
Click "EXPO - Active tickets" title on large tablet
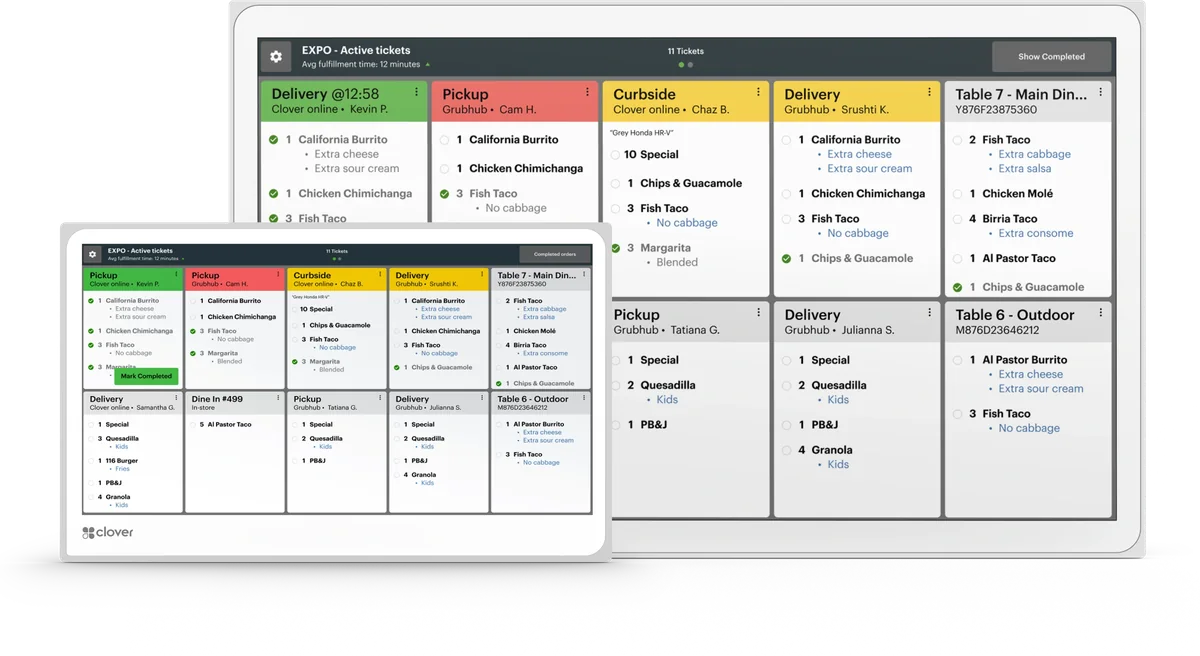pyautogui.click(x=356, y=50)
